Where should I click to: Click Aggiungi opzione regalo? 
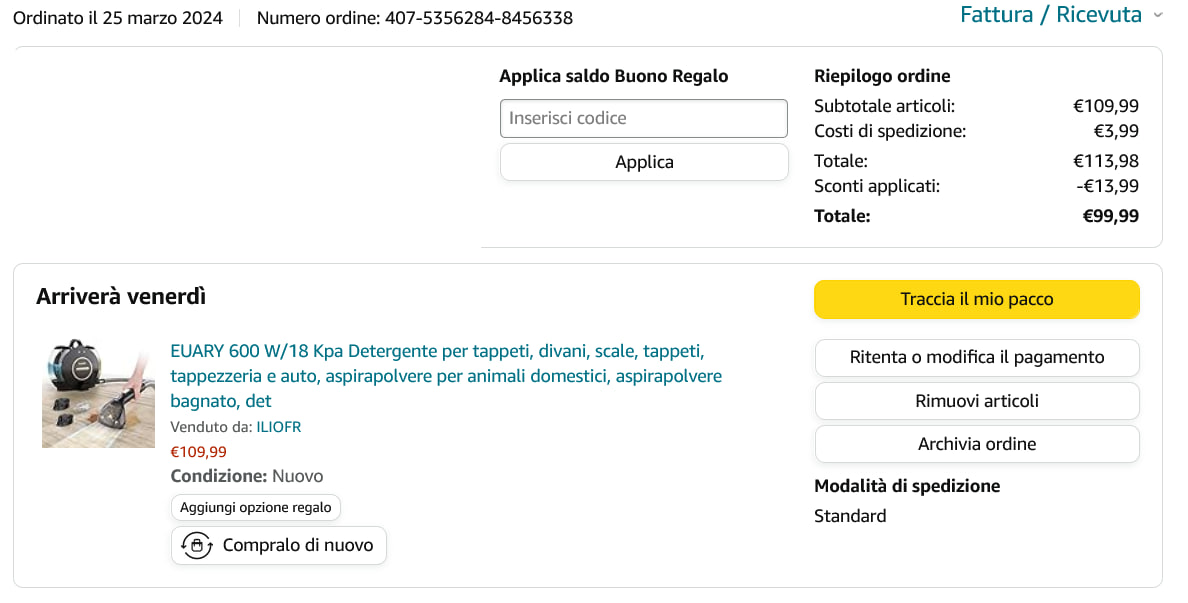[256, 507]
